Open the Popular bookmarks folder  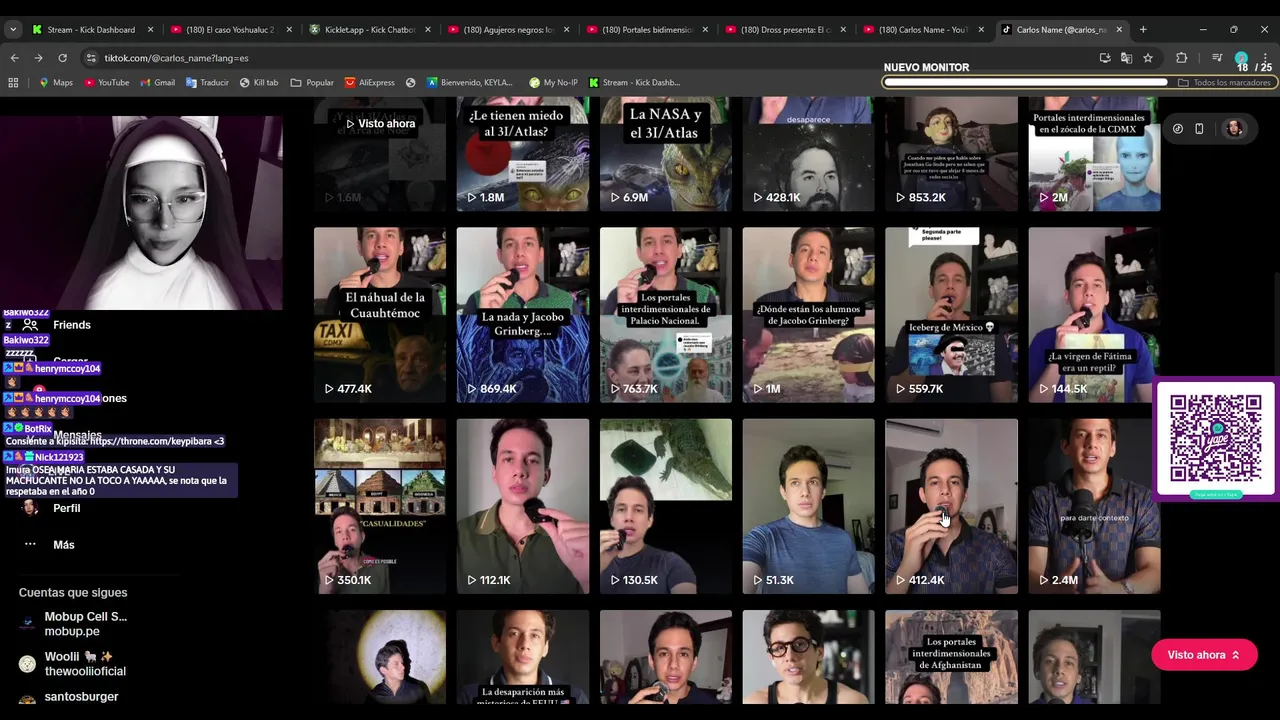[312, 83]
